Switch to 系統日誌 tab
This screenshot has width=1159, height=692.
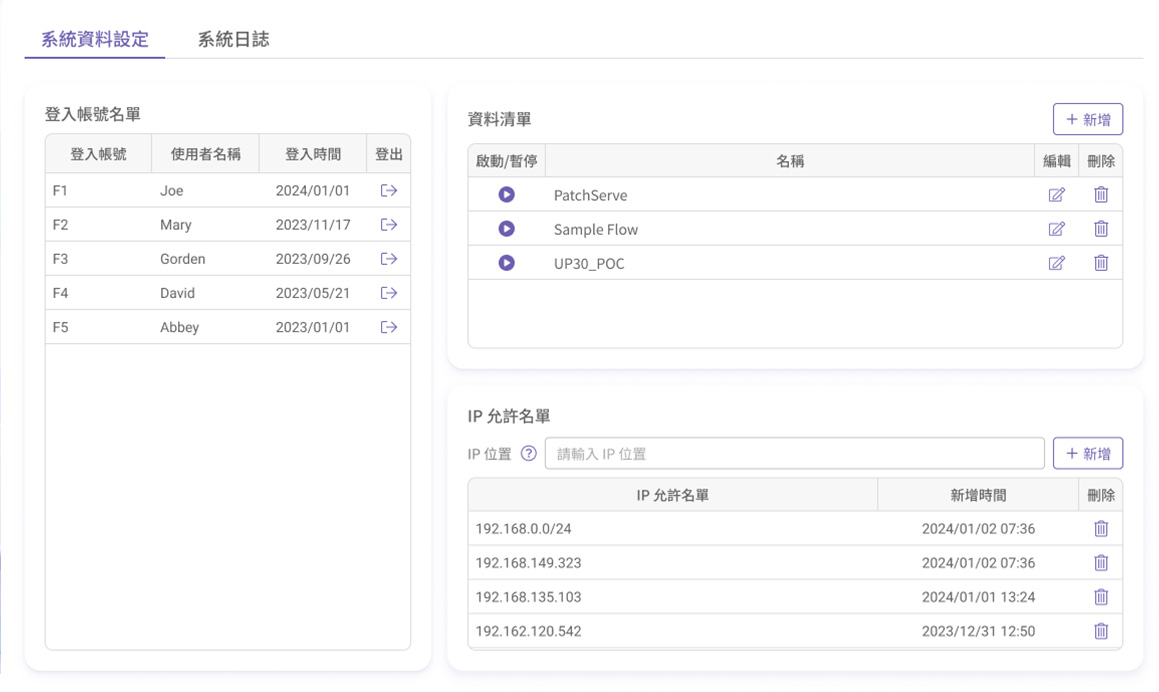pyautogui.click(x=233, y=40)
